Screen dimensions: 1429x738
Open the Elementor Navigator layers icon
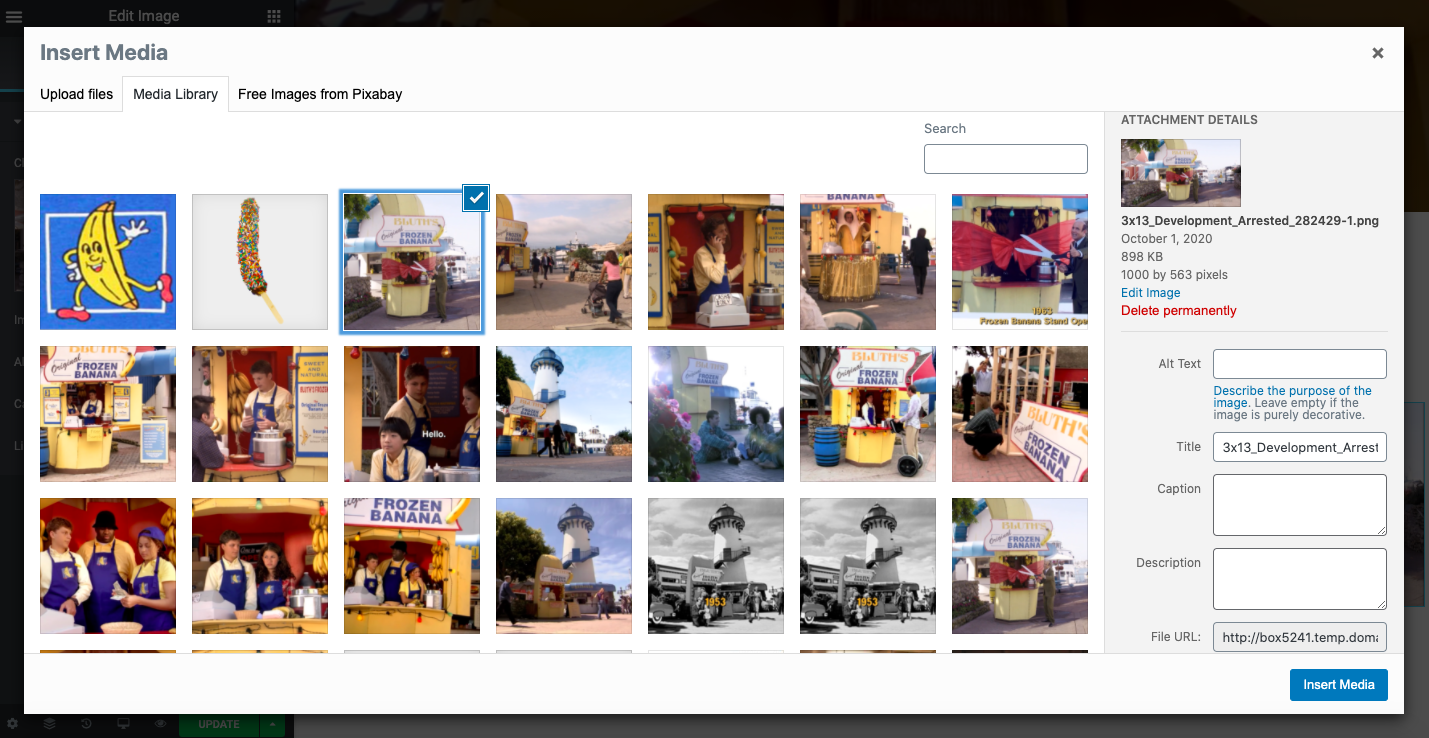click(x=49, y=723)
